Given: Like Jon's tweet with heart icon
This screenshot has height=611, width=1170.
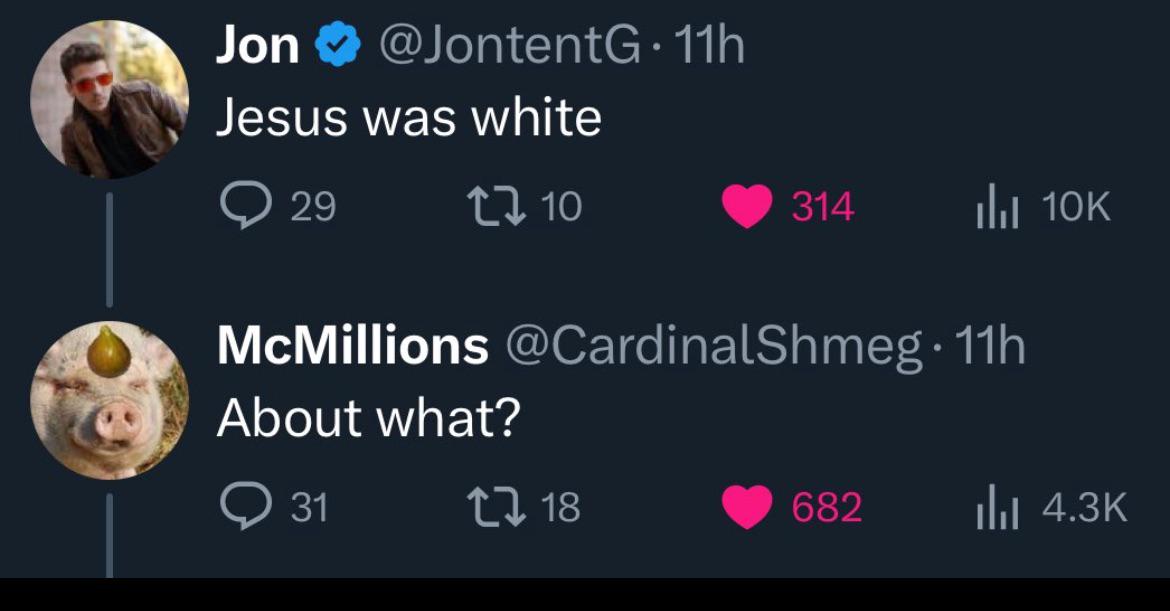Looking at the screenshot, I should click(747, 207).
